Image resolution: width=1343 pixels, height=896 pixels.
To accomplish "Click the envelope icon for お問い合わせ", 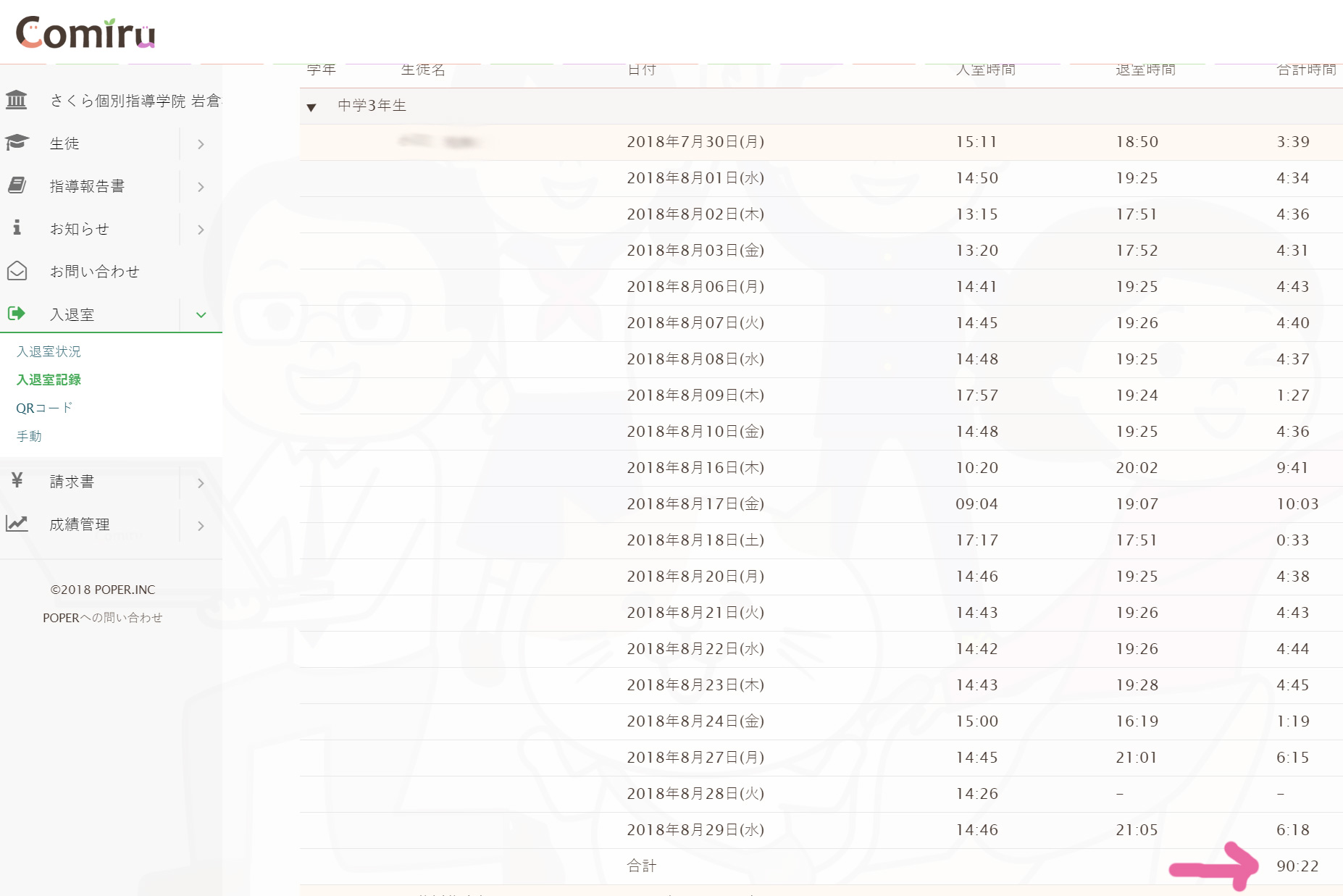I will click(x=17, y=271).
